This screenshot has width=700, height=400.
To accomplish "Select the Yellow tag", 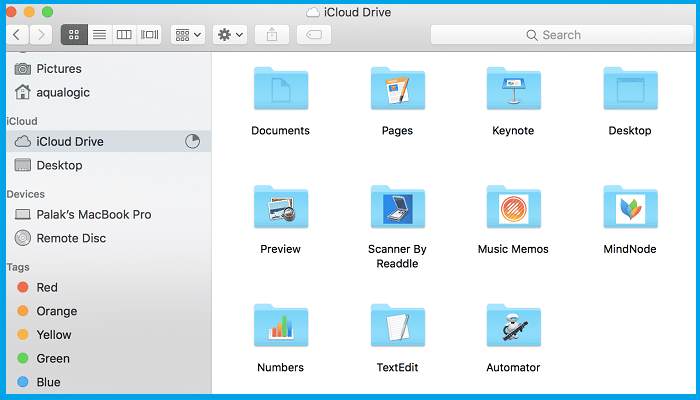I will tap(108, 334).
